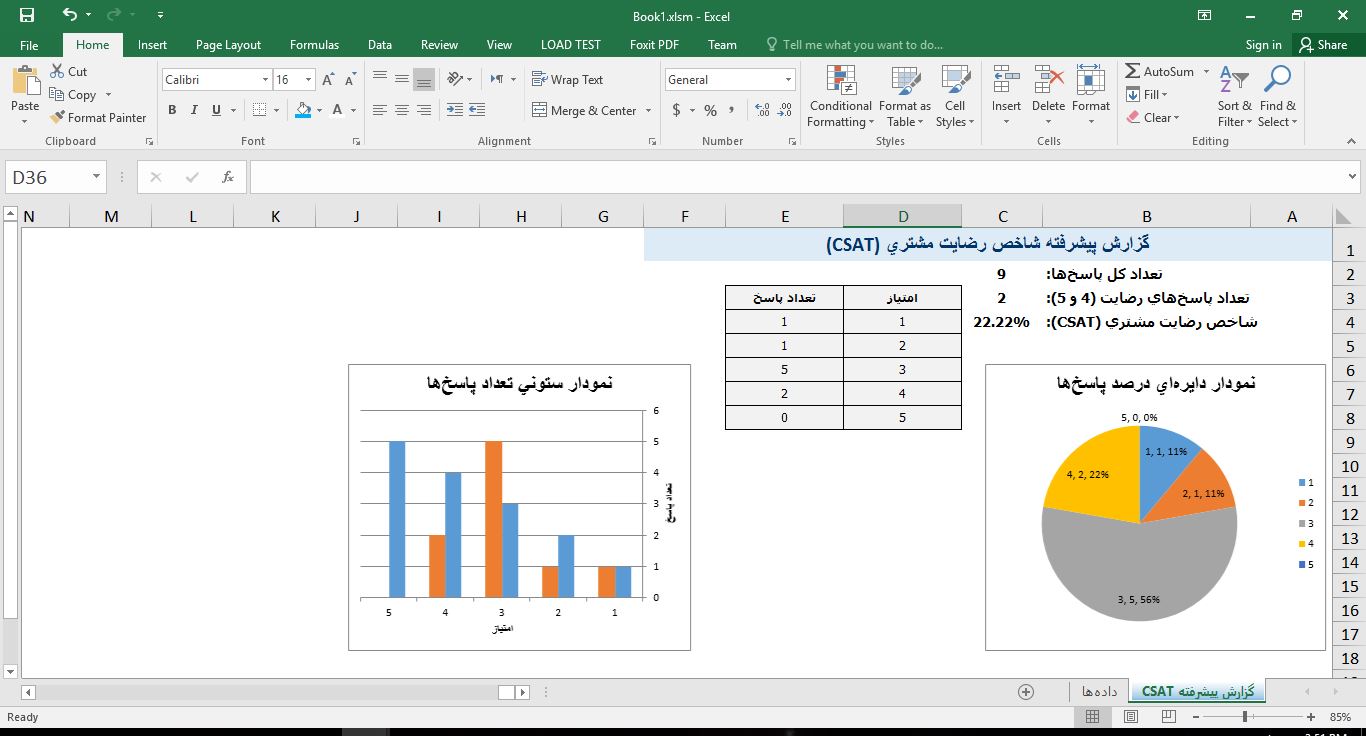1366x736 pixels.
Task: Toggle Underline formatting
Action: tap(216, 110)
